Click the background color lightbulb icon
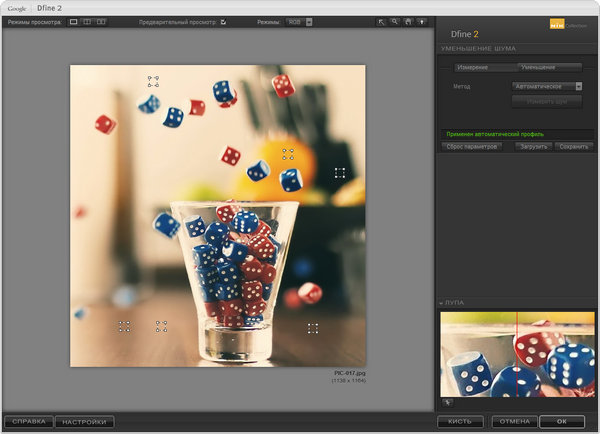The image size is (600, 434). (x=422, y=21)
